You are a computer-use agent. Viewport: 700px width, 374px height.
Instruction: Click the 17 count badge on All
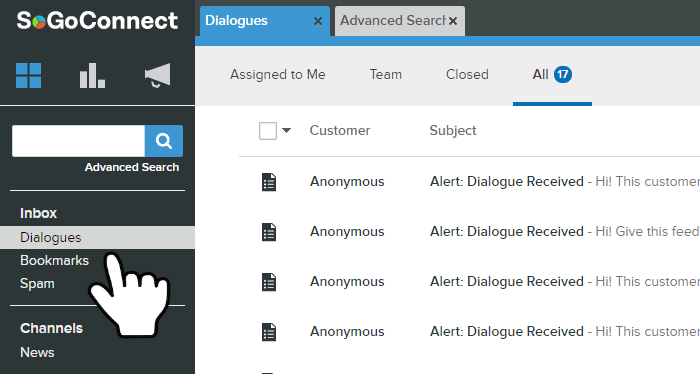coord(563,75)
